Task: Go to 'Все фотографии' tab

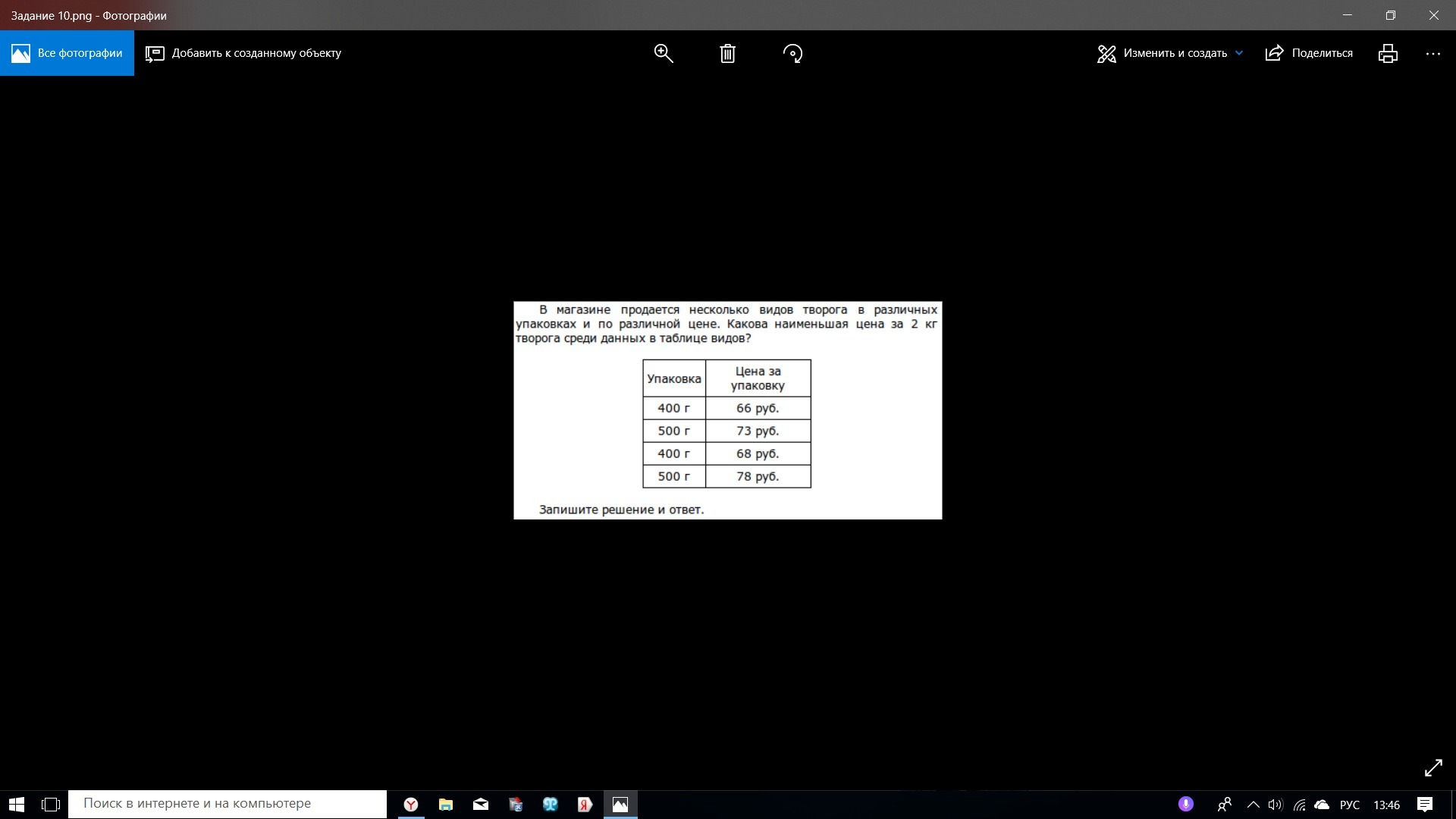Action: click(67, 53)
